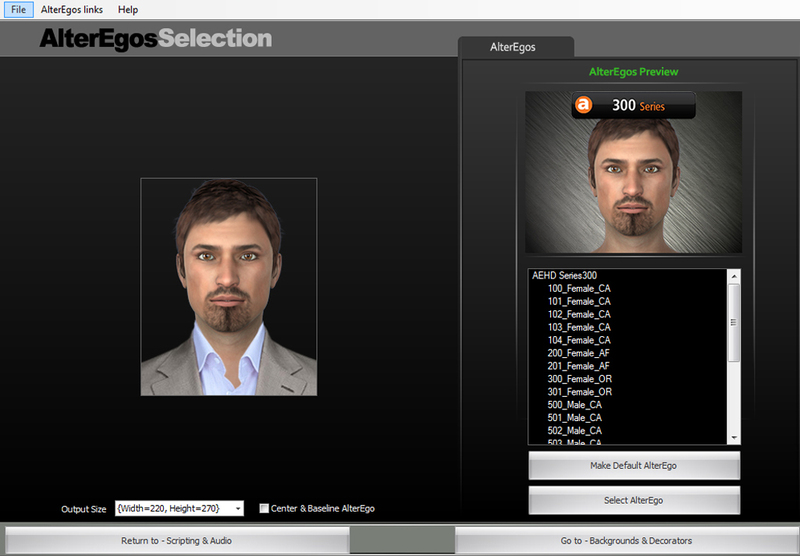Select 501_Male_CA in the list
The width and height of the screenshot is (800, 556).
click(x=574, y=418)
